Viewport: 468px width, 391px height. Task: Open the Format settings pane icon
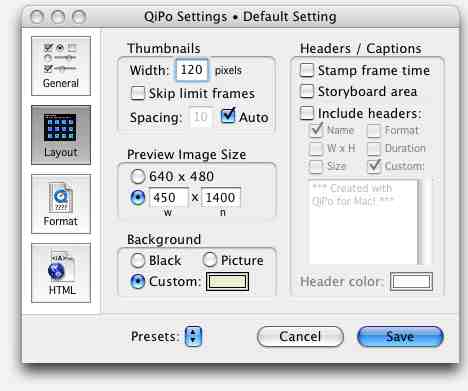61,204
